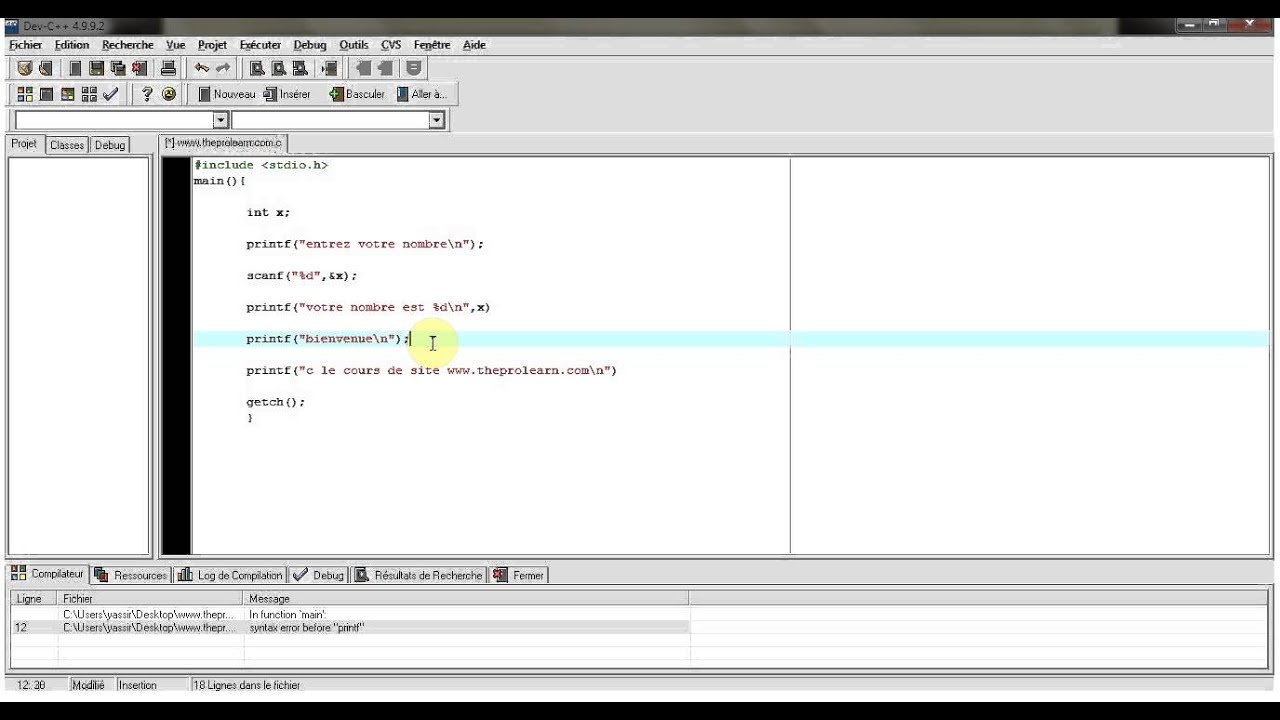
Task: Open the Résultats de Recherche tab
Action: point(419,575)
